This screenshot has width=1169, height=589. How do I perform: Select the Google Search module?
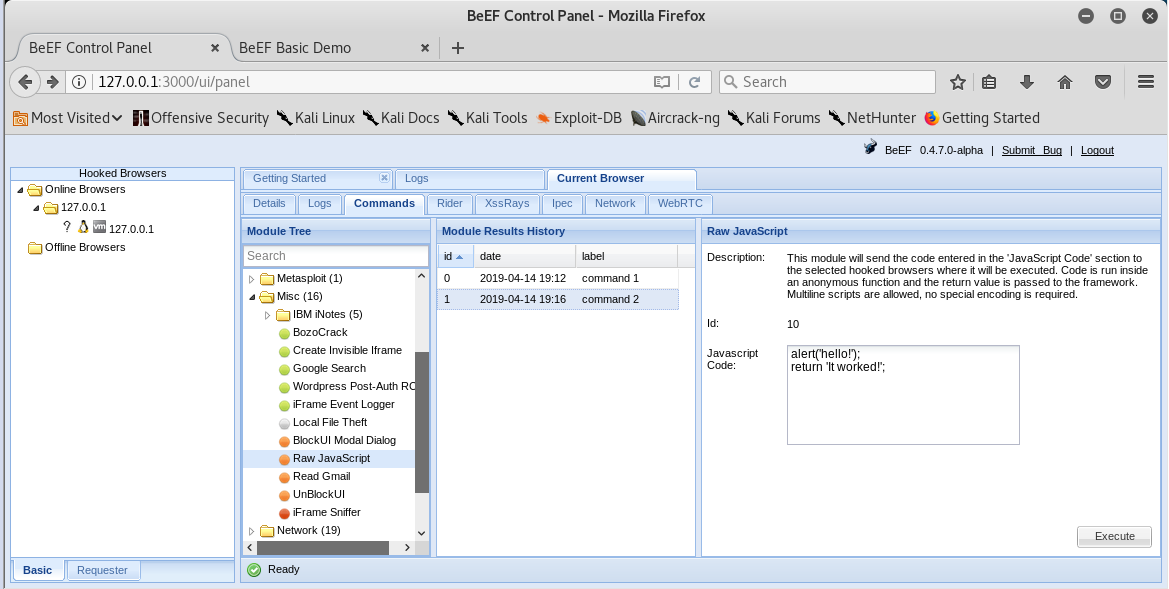tap(329, 368)
